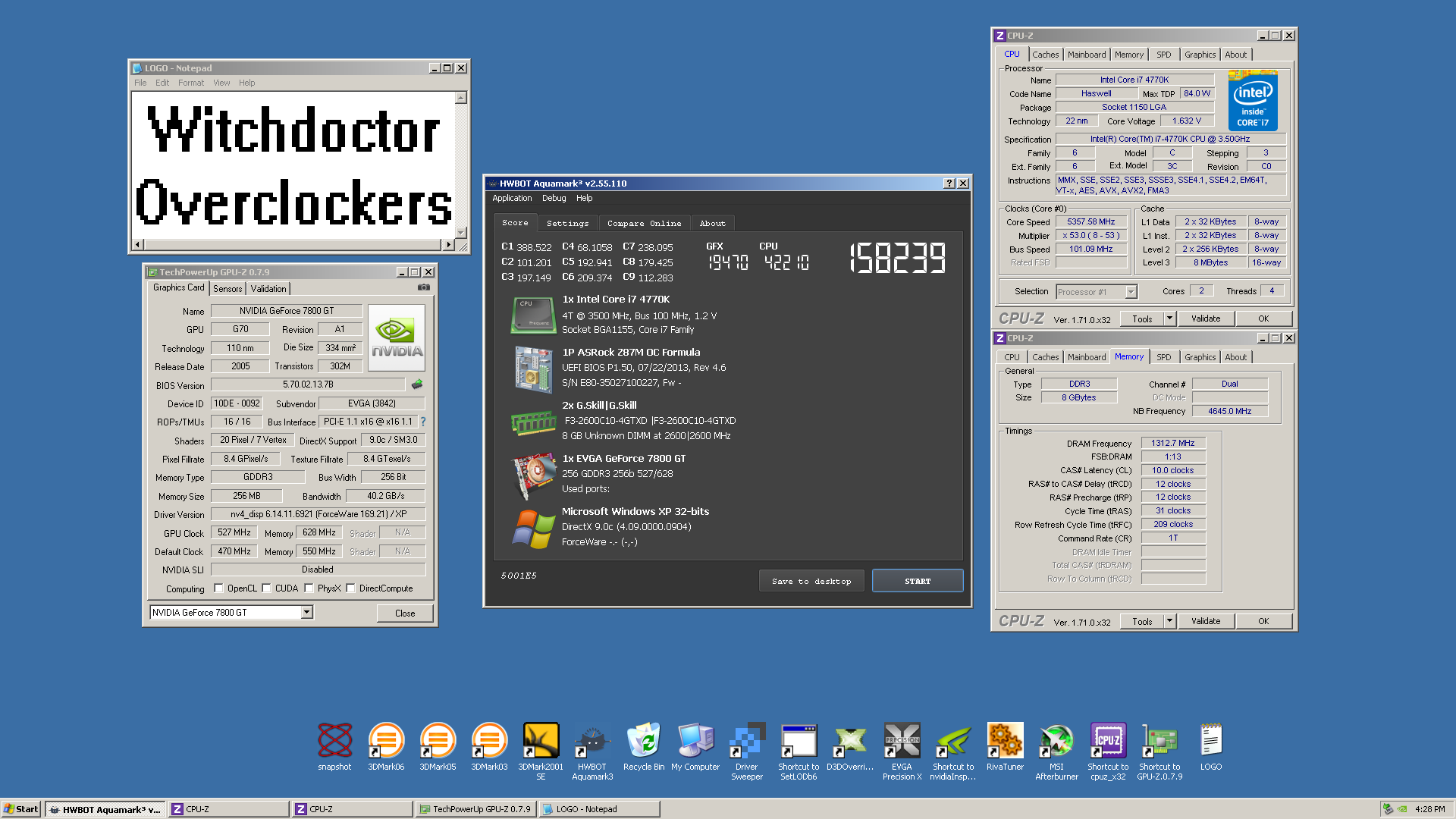Click the GPU-Z BIOS save icon
This screenshot has height=819, width=1456.
[416, 384]
